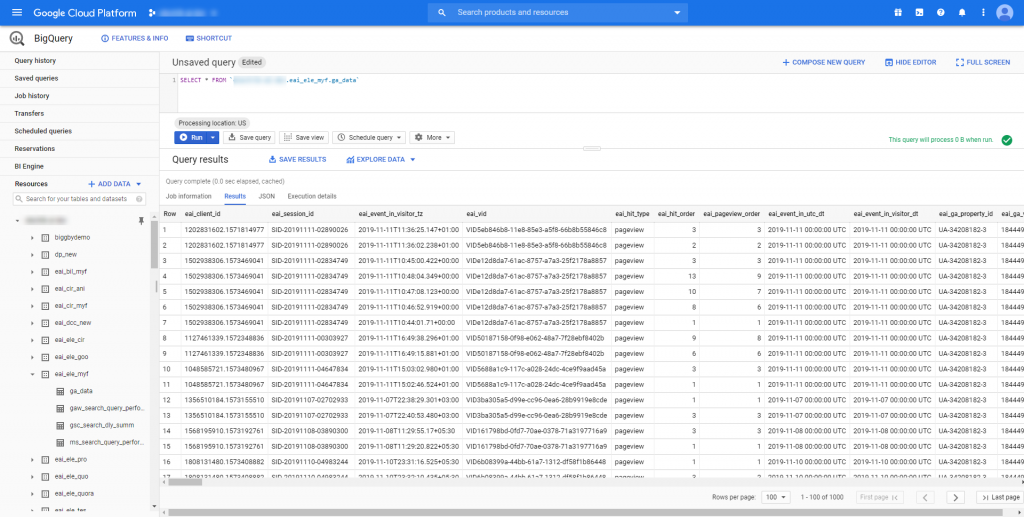This screenshot has width=1024, height=517.
Task: View notifications via the bell icon
Action: coord(962,12)
